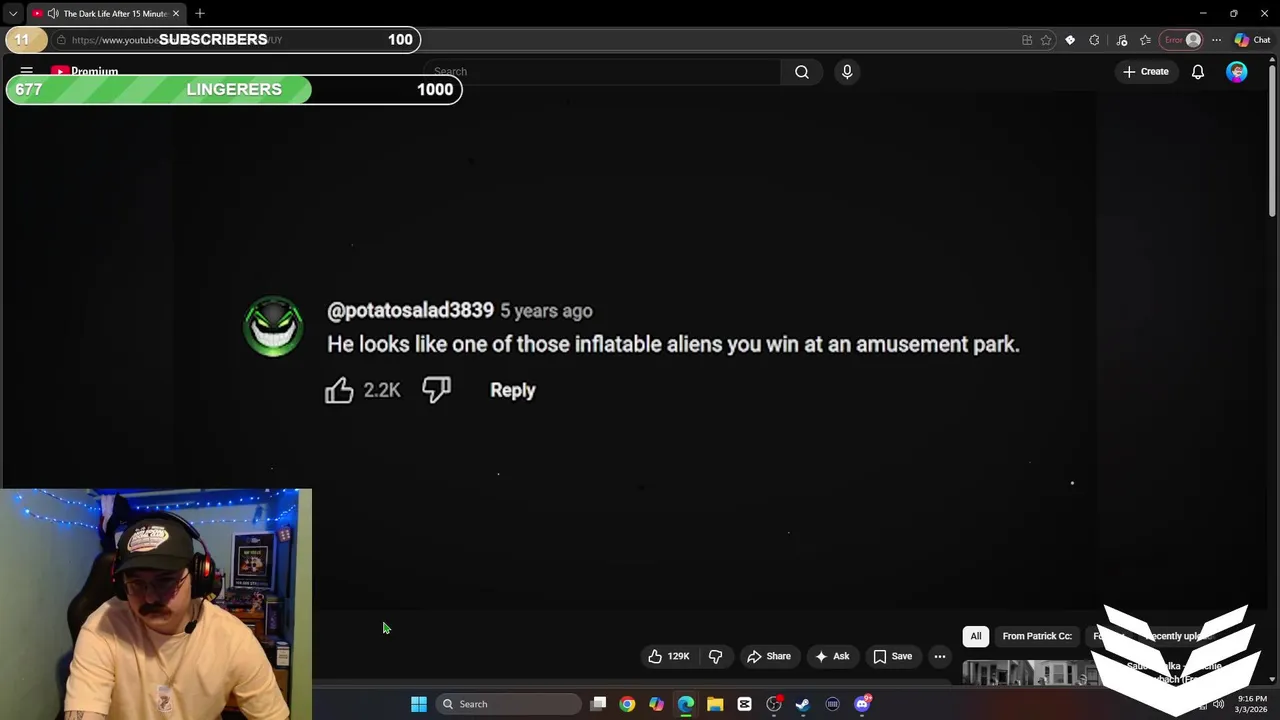Open YouTube notifications bell
The width and height of the screenshot is (1280, 720).
coord(1198,72)
